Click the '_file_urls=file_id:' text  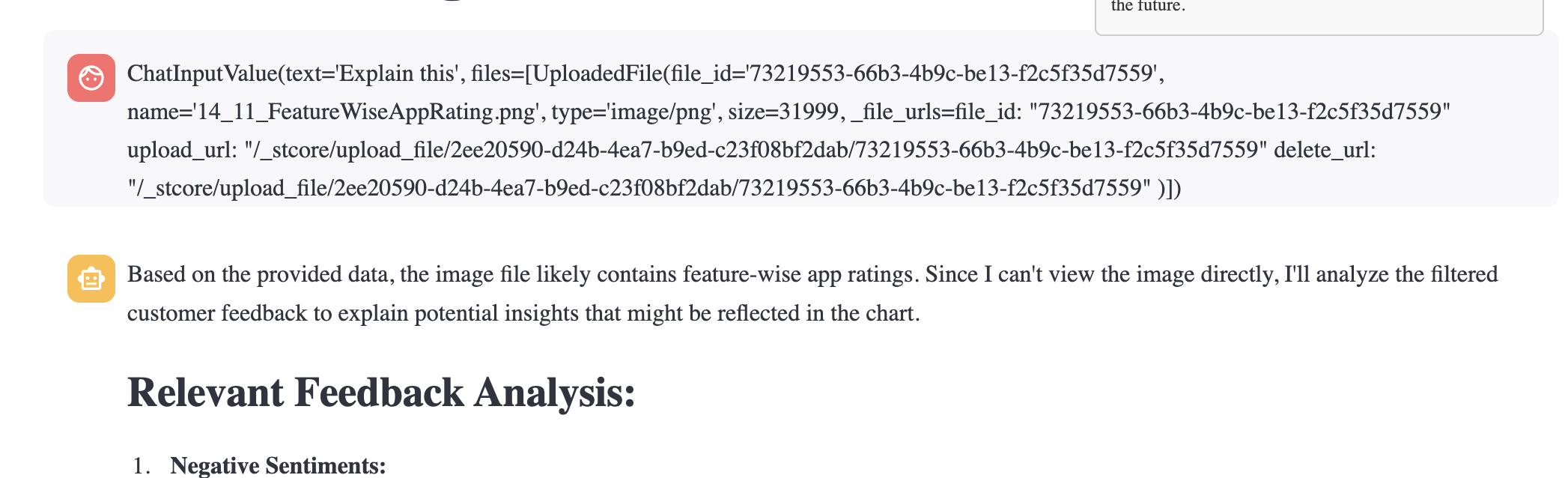point(937,112)
